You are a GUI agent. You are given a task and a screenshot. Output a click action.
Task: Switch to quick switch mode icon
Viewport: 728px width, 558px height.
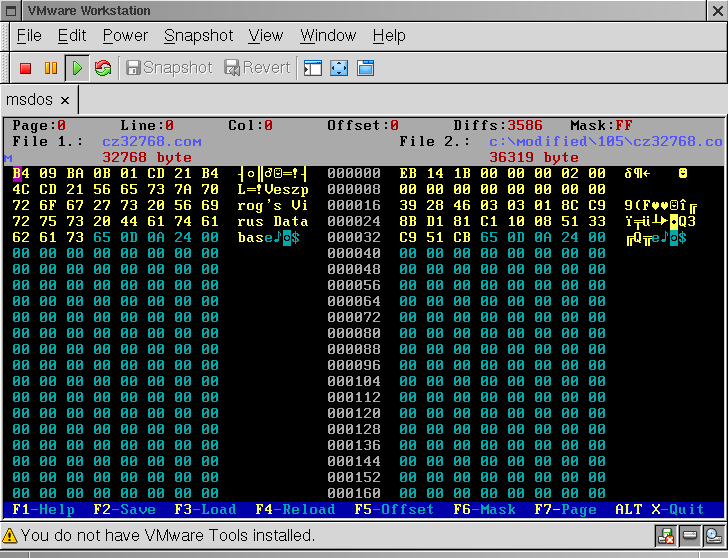point(365,68)
